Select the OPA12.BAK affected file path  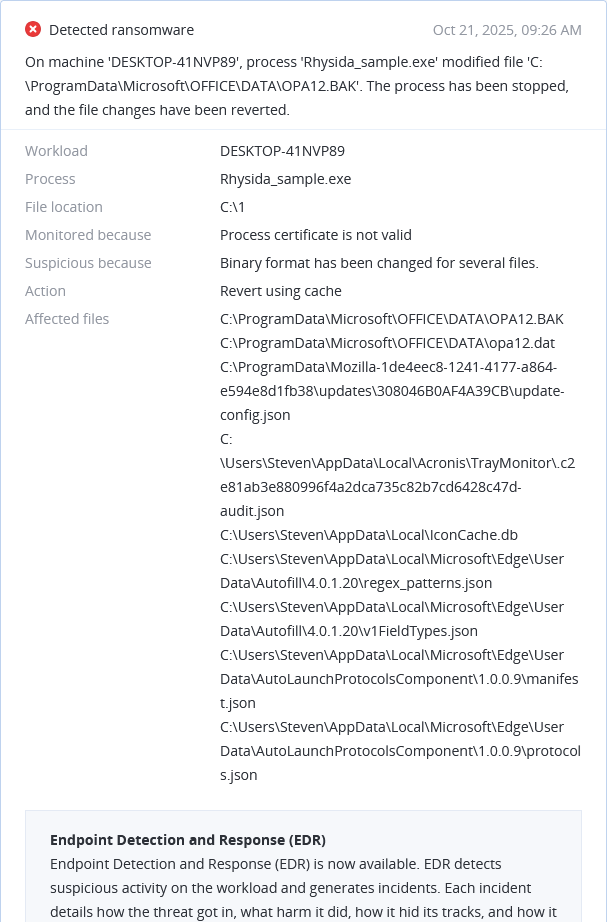(x=391, y=319)
